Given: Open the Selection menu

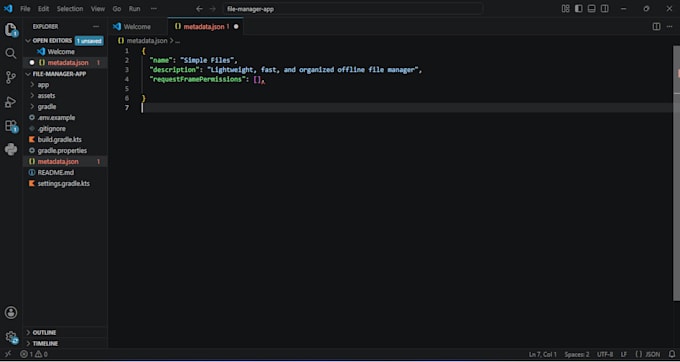Looking at the screenshot, I should coord(70,9).
